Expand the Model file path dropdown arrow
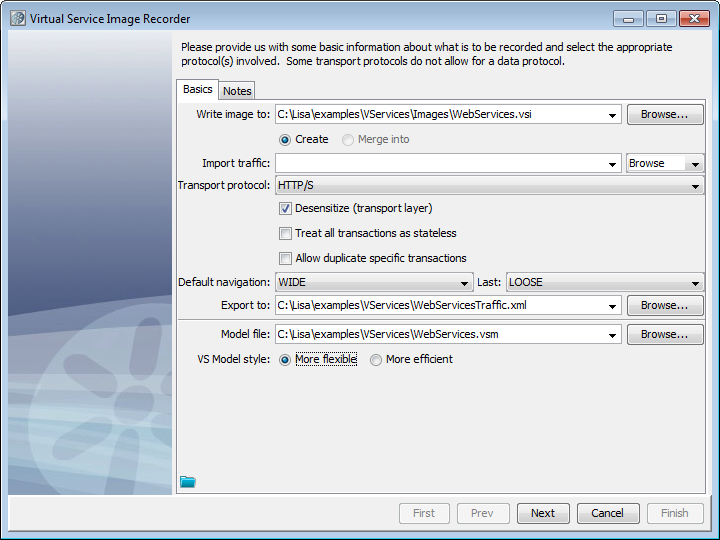The width and height of the screenshot is (720, 540). 612,335
